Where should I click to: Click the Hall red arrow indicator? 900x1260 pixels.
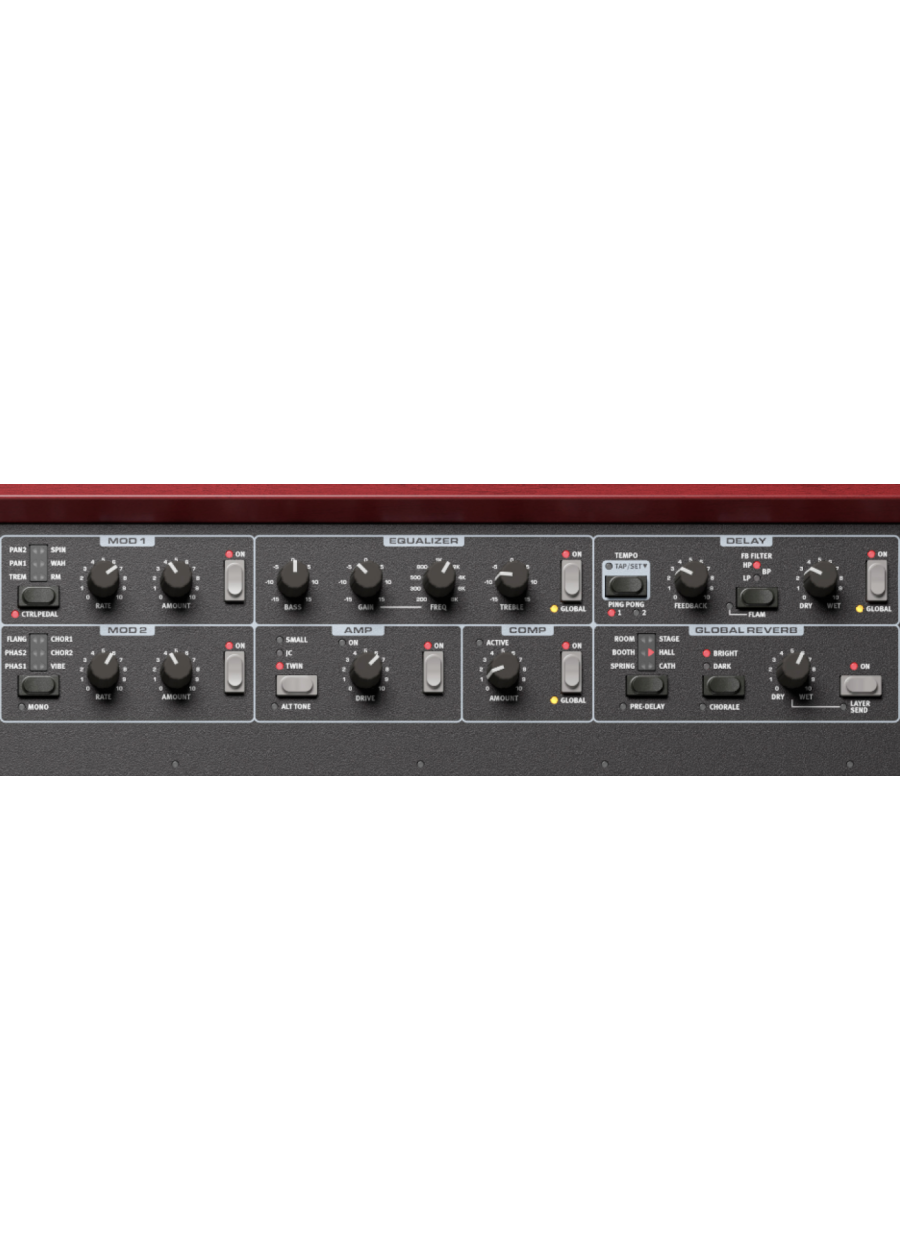click(x=651, y=652)
